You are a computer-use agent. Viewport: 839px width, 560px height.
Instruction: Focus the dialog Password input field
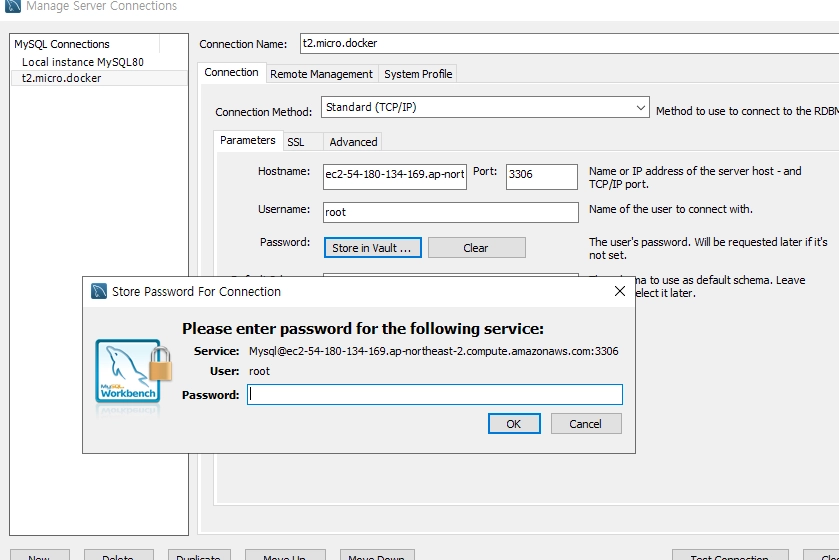click(434, 395)
